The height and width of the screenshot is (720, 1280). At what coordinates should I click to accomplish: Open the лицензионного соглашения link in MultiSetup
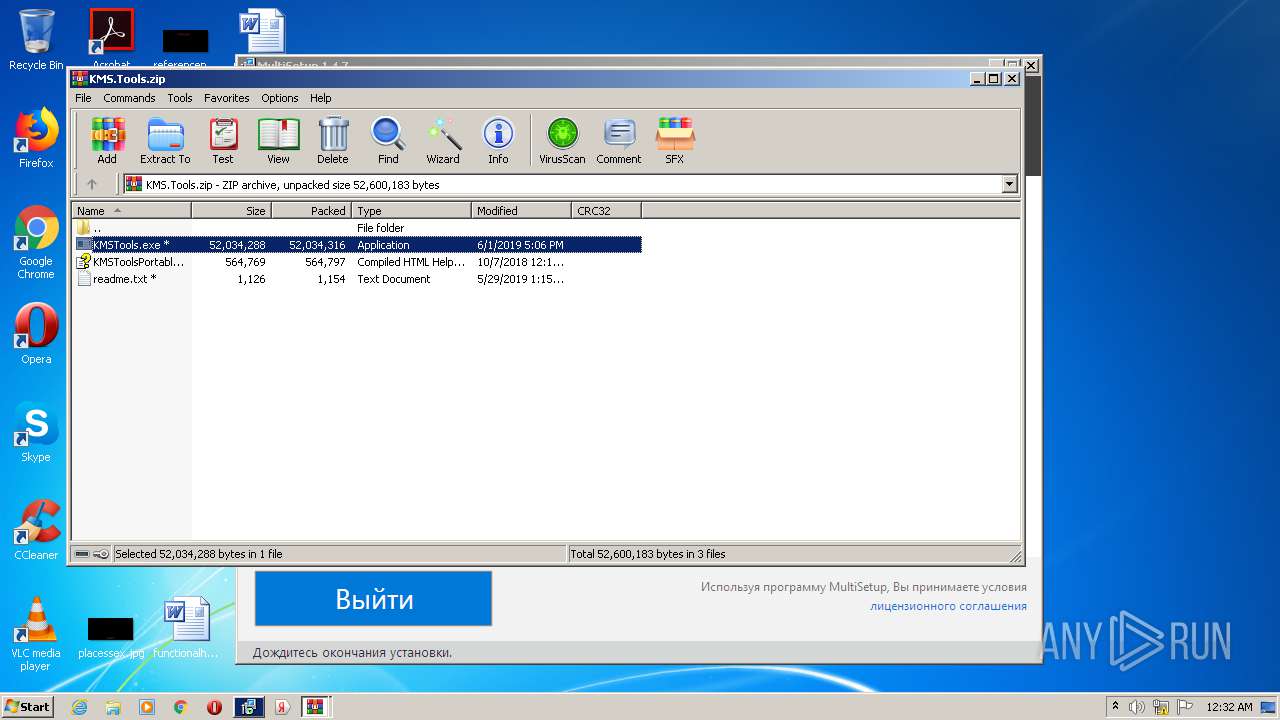click(948, 606)
